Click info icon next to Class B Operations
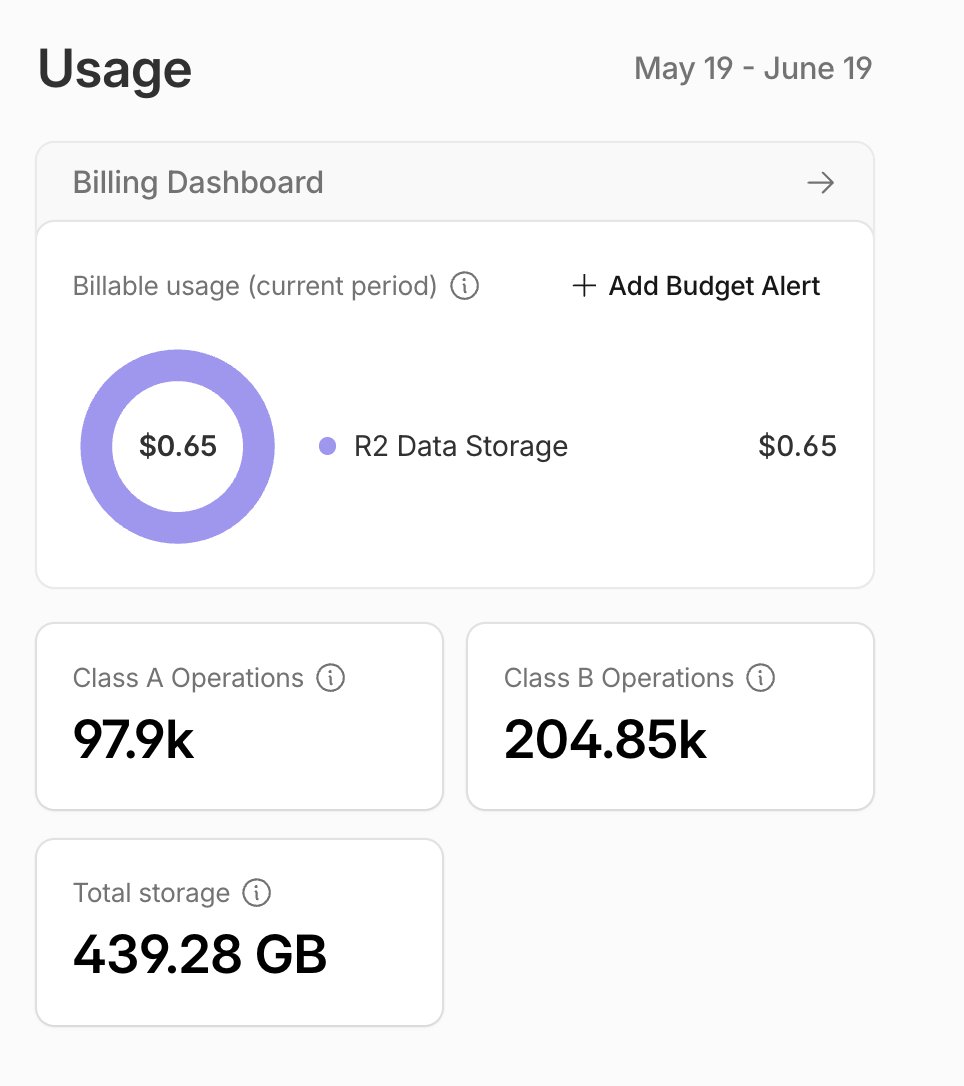The image size is (964, 1086). pyautogui.click(x=760, y=677)
